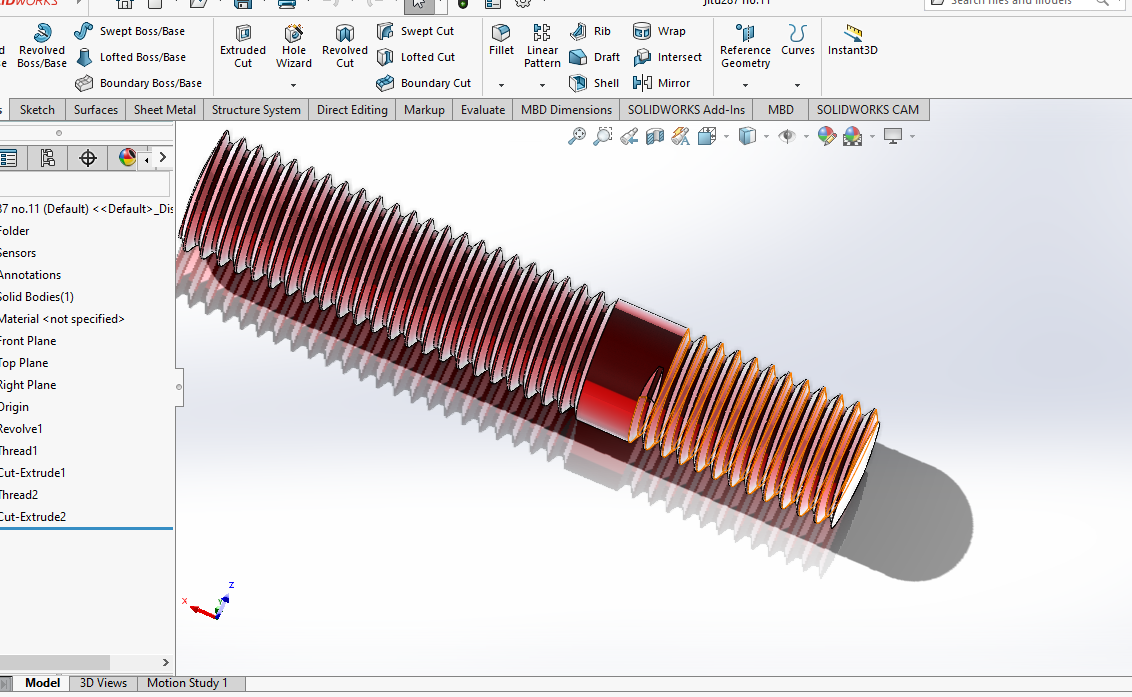Viewport: 1132px width, 697px height.
Task: Switch to the Direct Editing tab
Action: 352,110
